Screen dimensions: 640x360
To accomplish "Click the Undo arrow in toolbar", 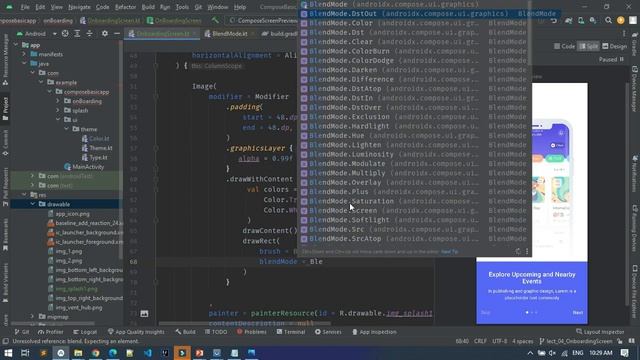I will [554, 20].
